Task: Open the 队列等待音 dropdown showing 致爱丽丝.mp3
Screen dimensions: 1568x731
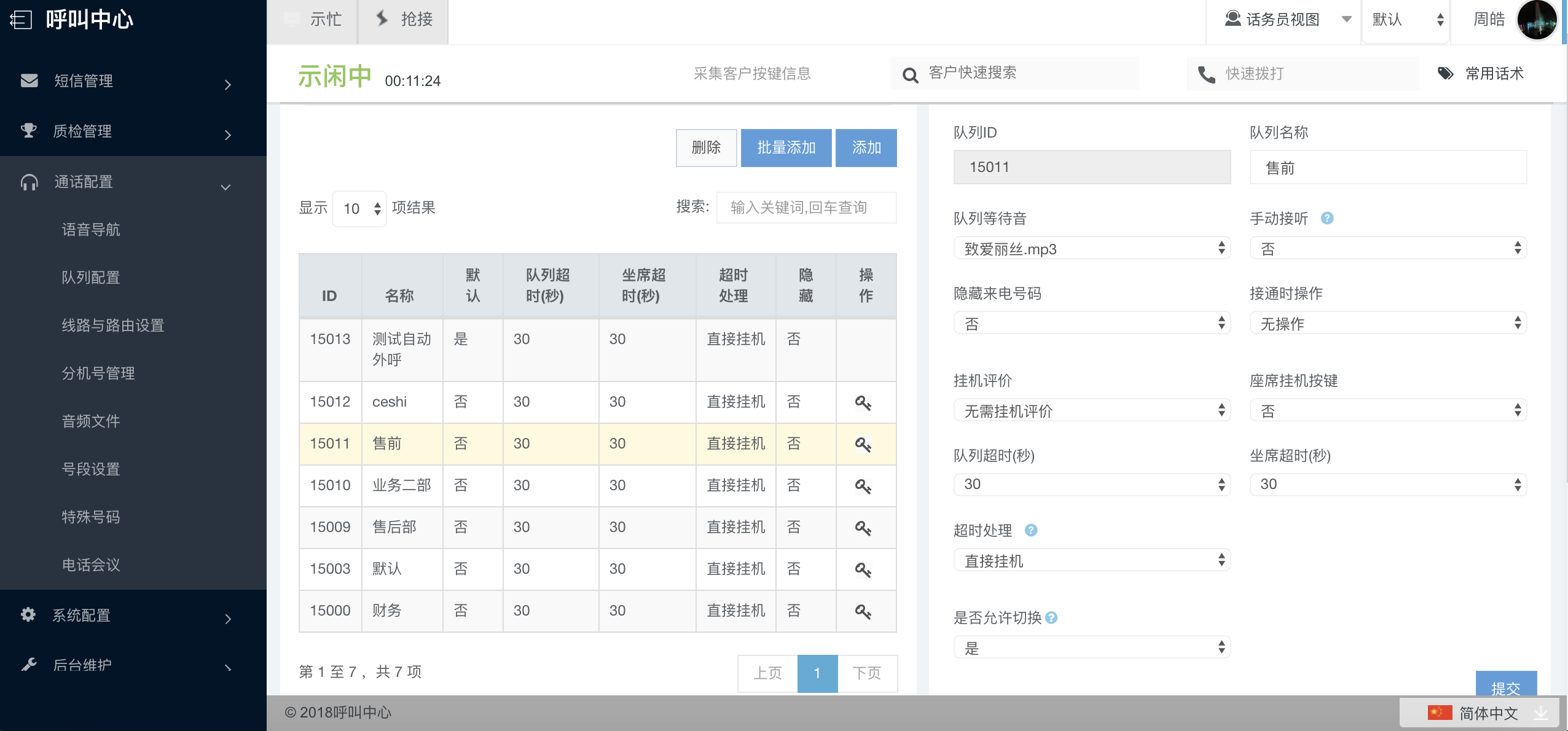Action: (1091, 248)
